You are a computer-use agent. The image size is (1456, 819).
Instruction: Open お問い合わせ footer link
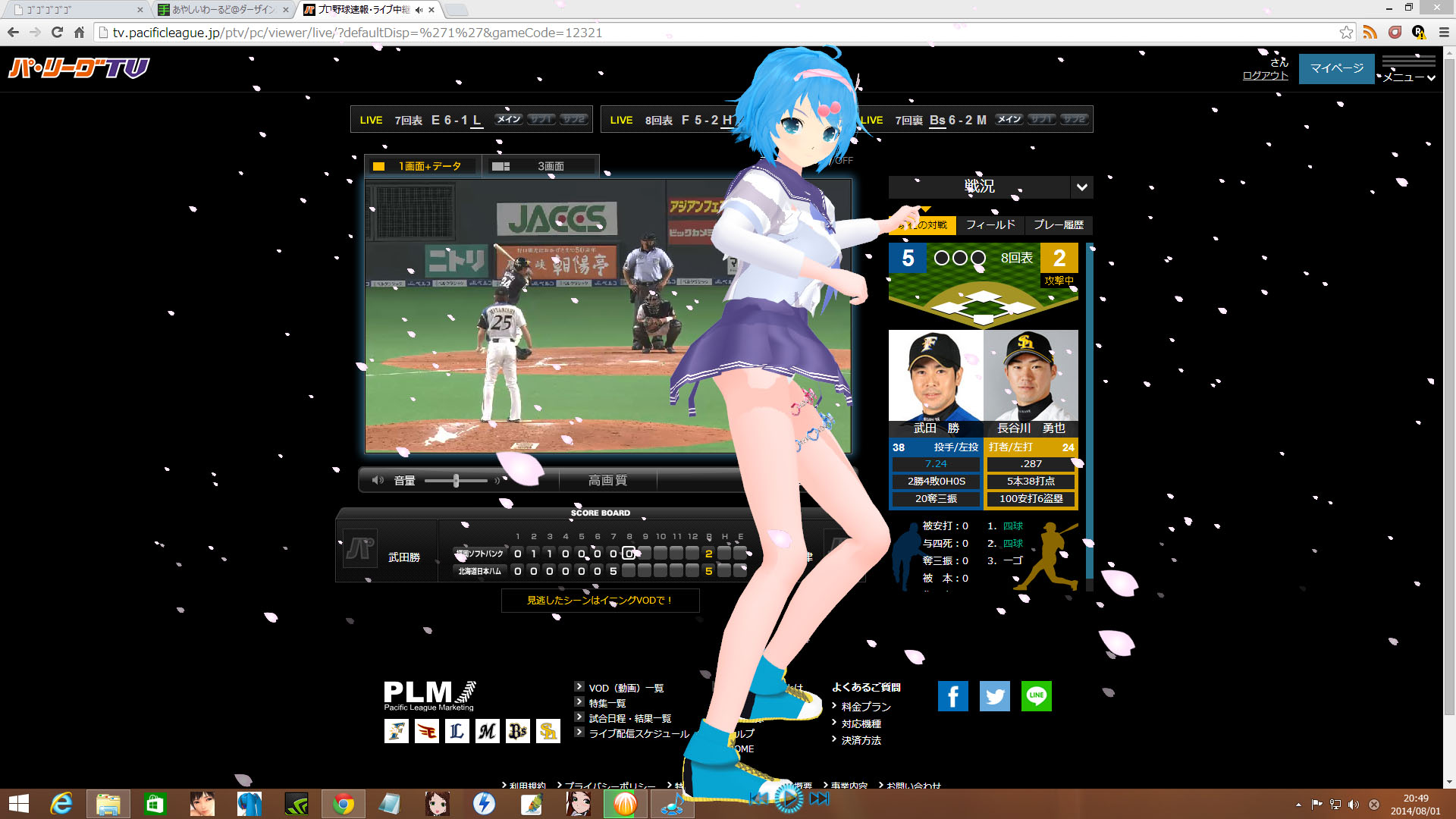tap(914, 786)
